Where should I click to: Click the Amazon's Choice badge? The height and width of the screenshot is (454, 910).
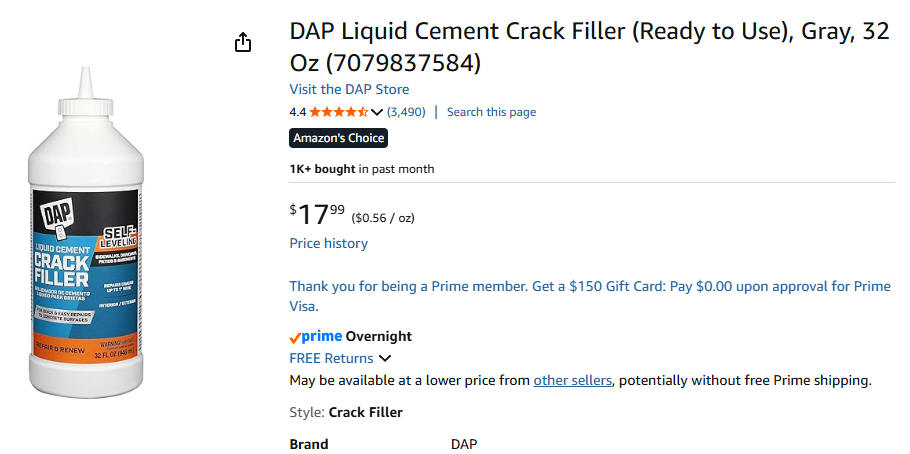tap(337, 138)
